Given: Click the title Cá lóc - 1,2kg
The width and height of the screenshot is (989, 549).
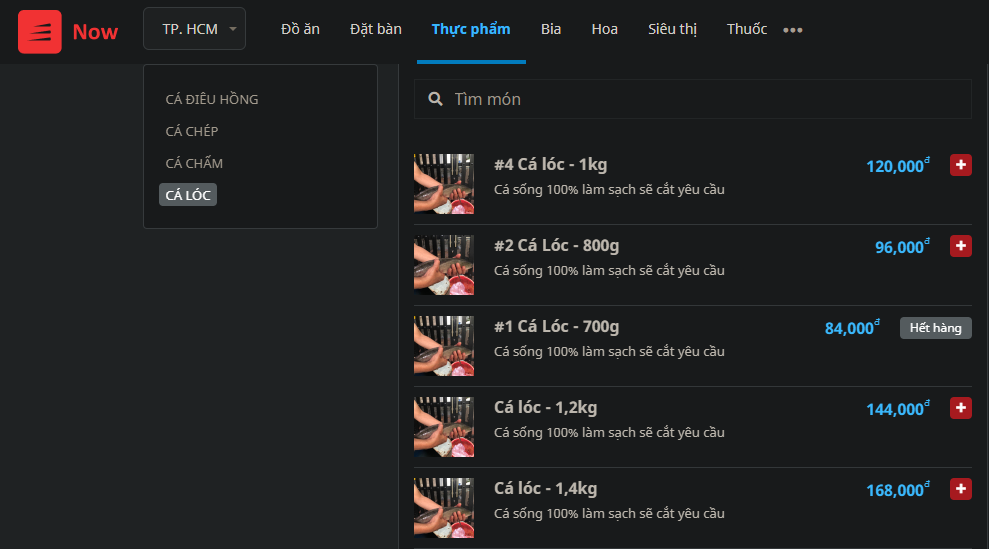Looking at the screenshot, I should click(x=546, y=408).
